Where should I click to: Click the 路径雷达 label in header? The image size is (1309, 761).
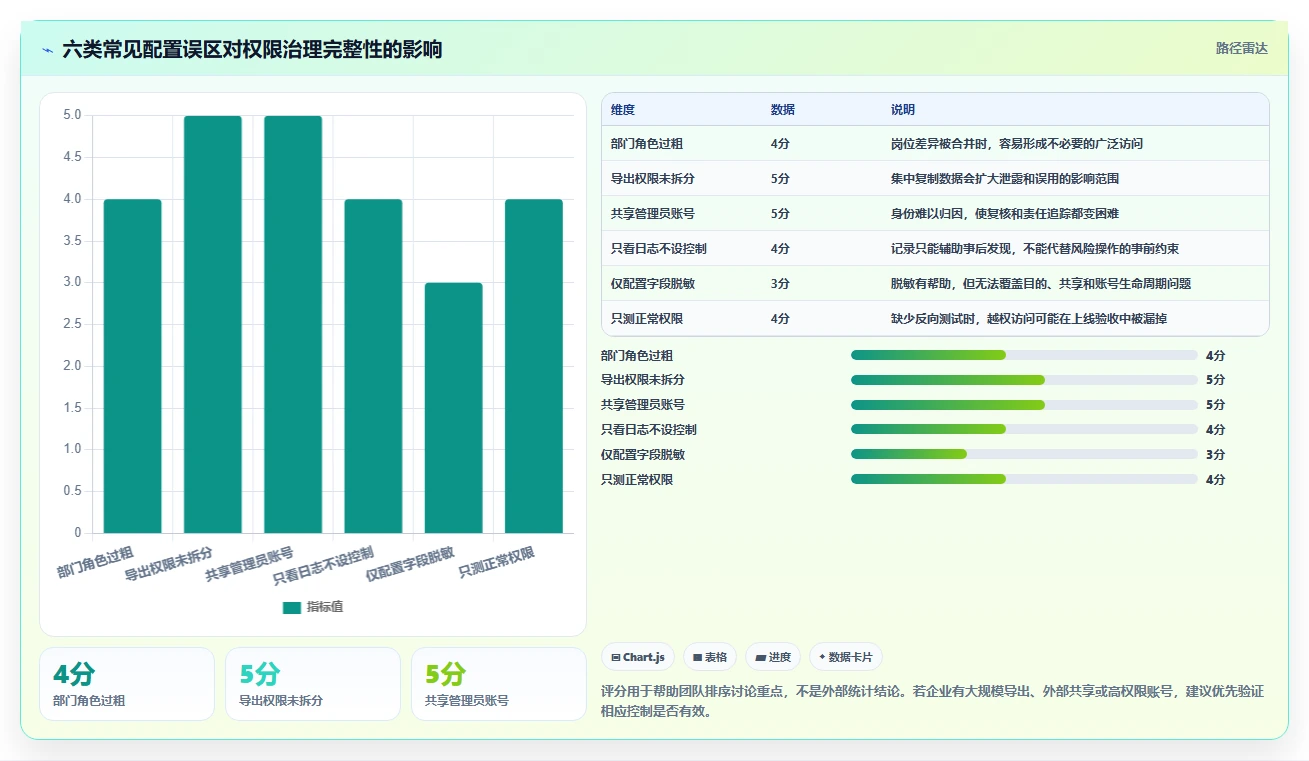[1242, 48]
